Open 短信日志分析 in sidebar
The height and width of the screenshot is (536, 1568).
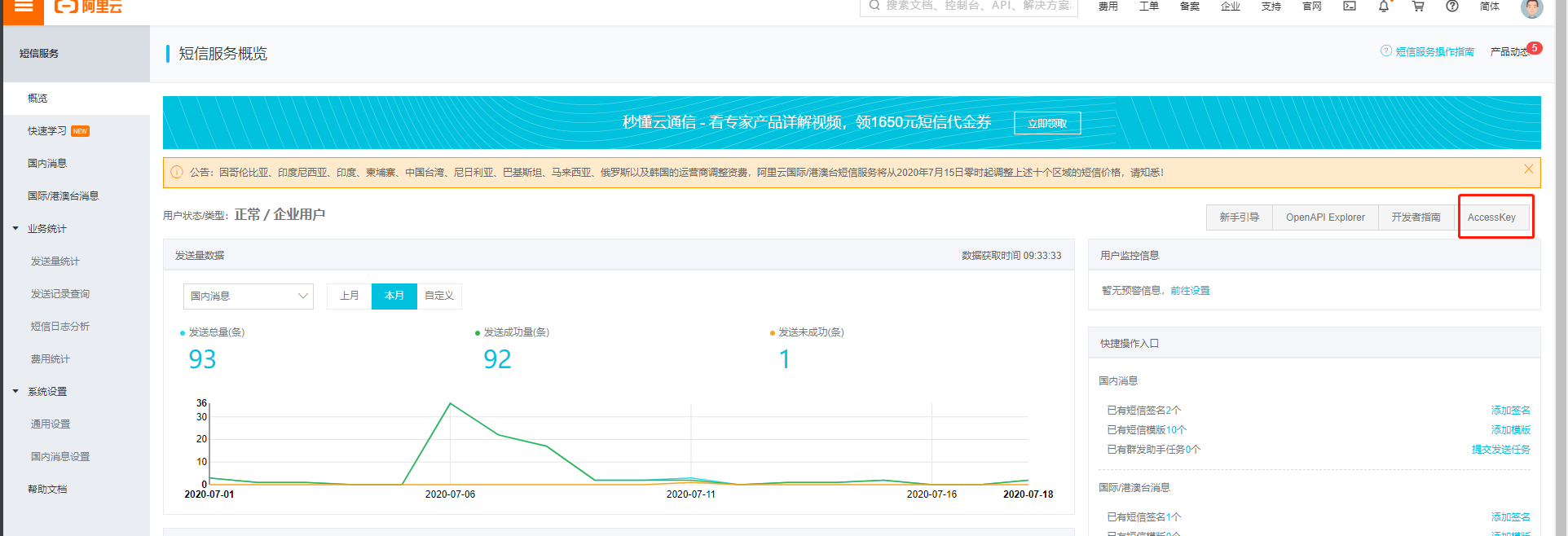[60, 326]
